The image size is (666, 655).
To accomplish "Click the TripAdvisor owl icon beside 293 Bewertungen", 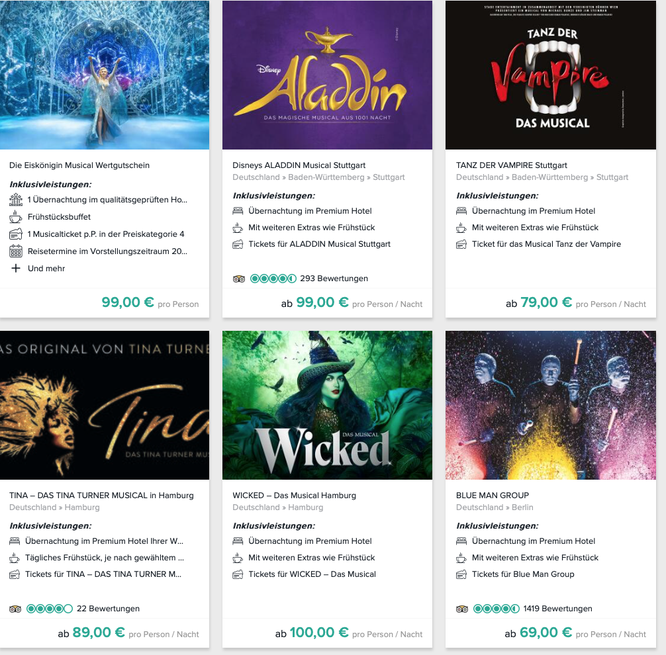I will [x=239, y=279].
